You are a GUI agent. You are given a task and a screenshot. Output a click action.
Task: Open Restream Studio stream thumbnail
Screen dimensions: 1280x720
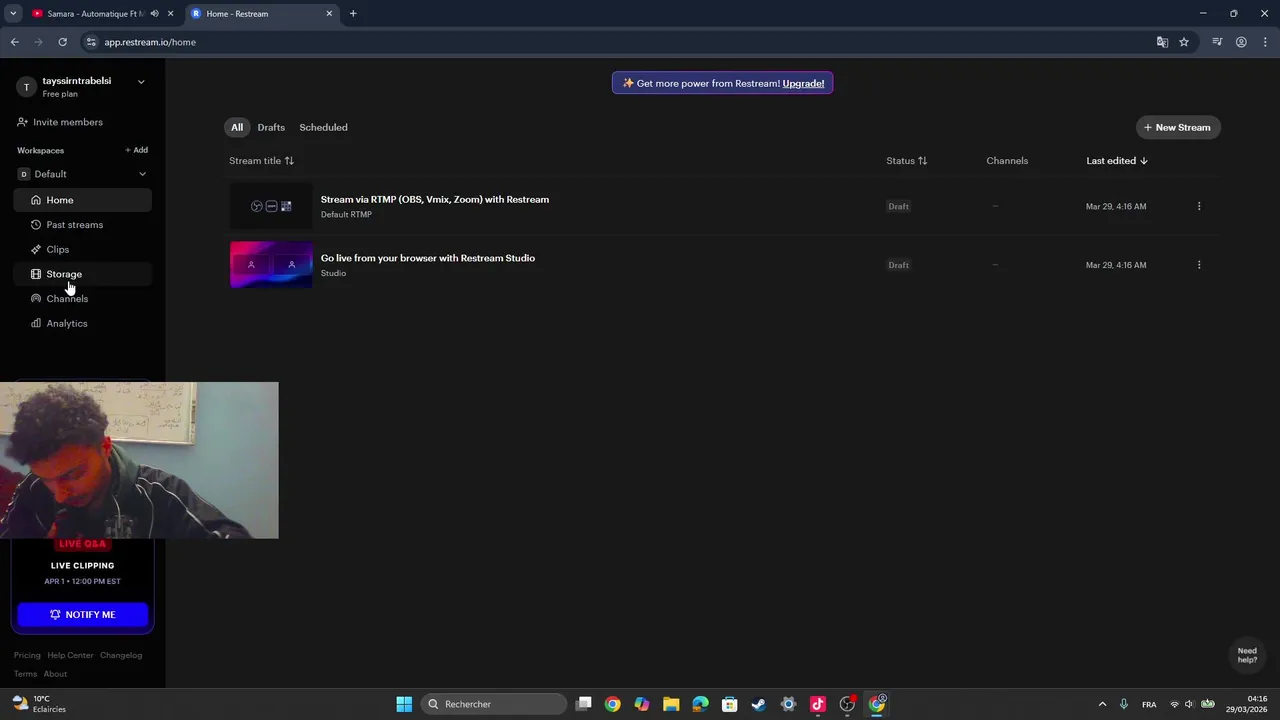click(x=271, y=265)
